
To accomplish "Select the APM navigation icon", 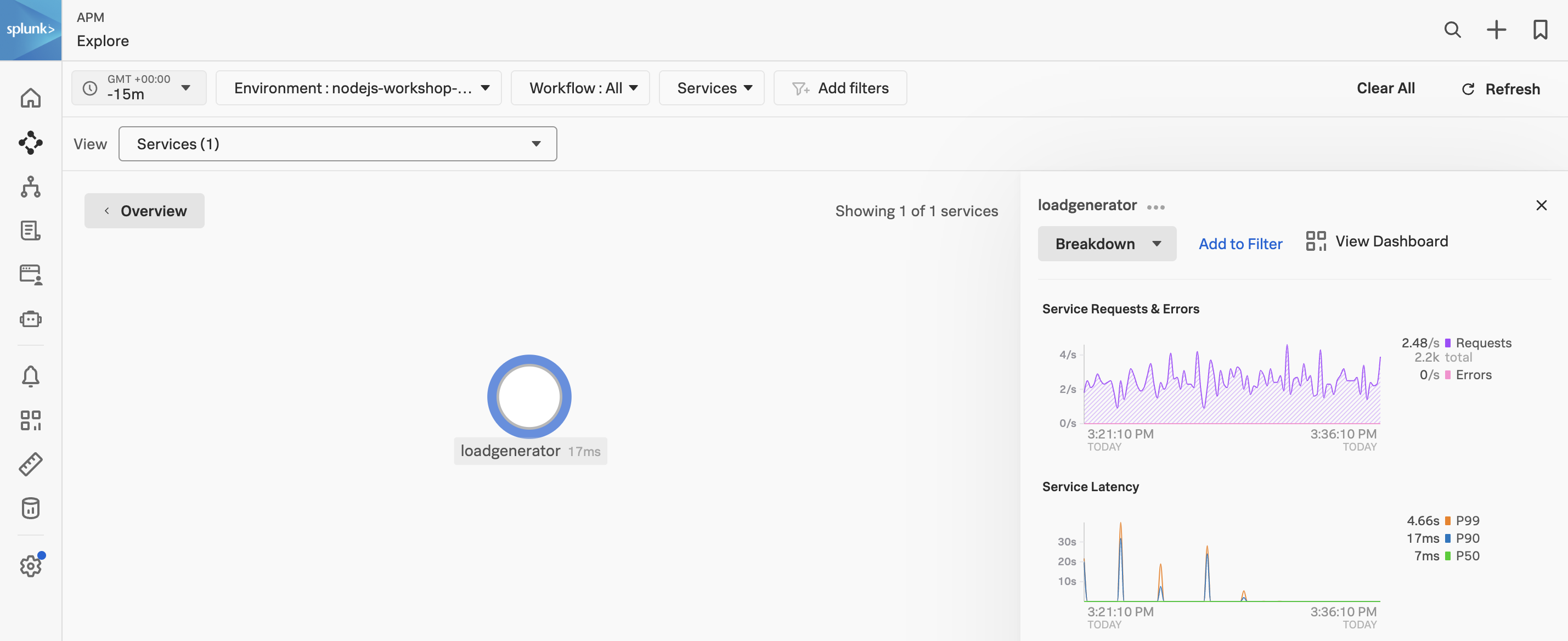I will [30, 143].
